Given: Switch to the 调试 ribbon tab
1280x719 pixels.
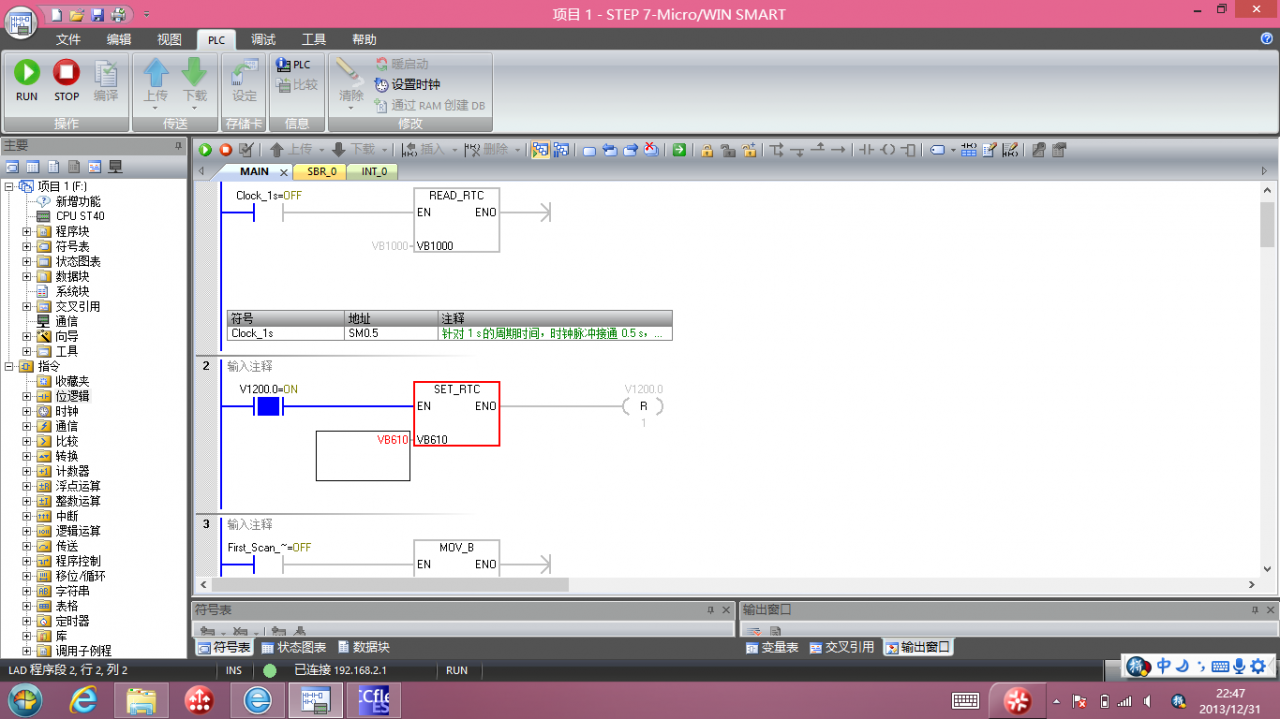Looking at the screenshot, I should [x=263, y=40].
